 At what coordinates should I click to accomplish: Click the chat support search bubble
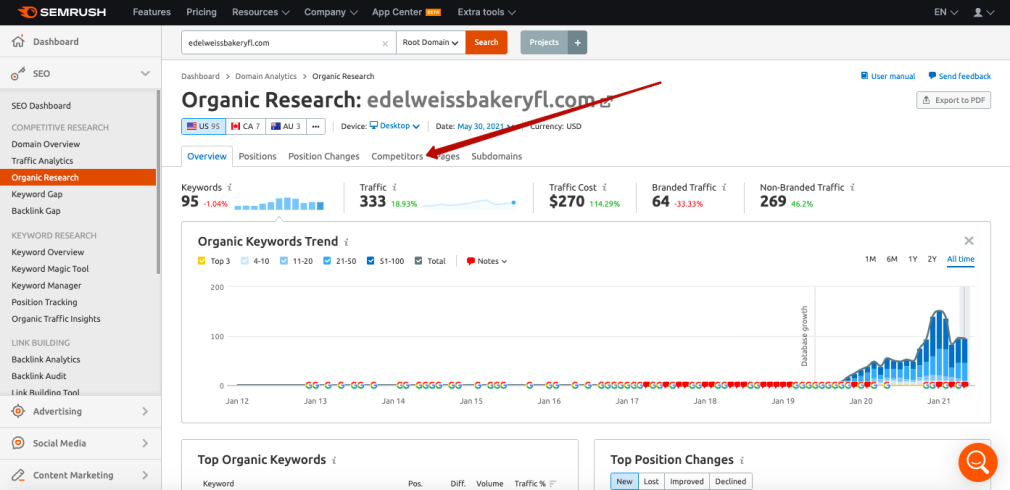976,462
